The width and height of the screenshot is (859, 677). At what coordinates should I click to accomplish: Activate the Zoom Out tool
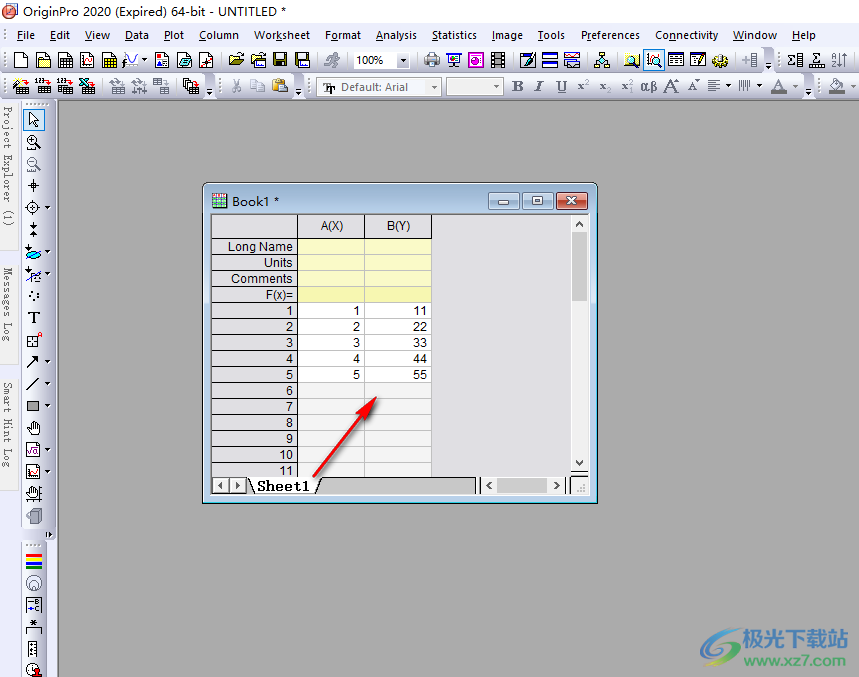click(33, 164)
